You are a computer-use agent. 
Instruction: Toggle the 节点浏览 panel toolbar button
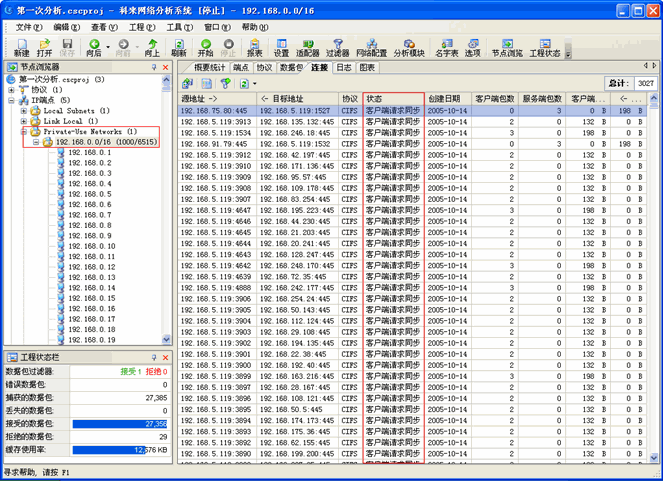[x=507, y=47]
